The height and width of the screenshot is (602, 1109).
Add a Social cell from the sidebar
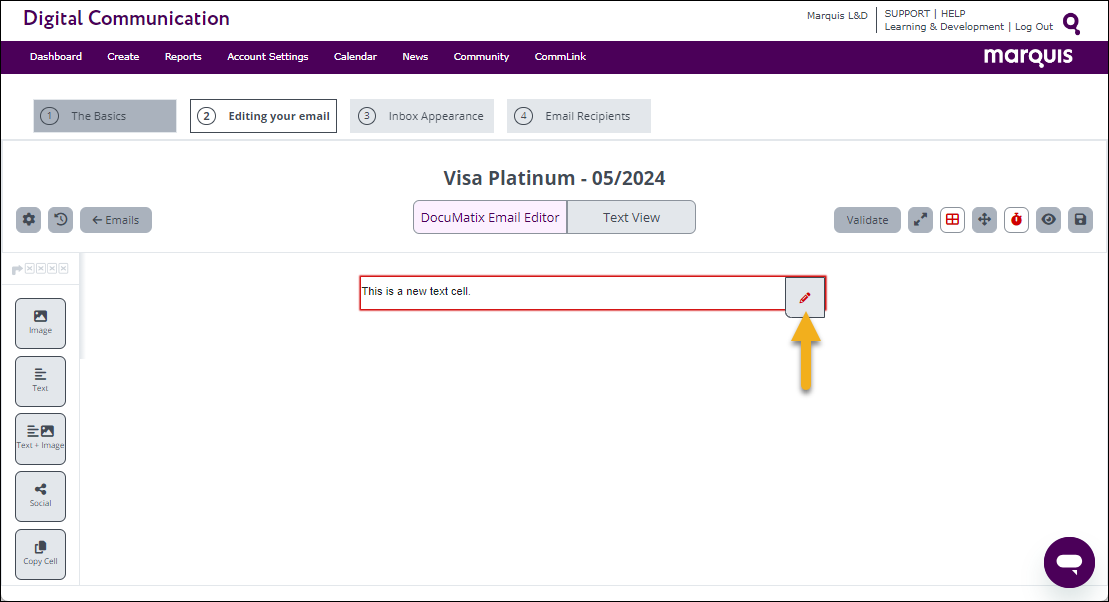tap(40, 496)
